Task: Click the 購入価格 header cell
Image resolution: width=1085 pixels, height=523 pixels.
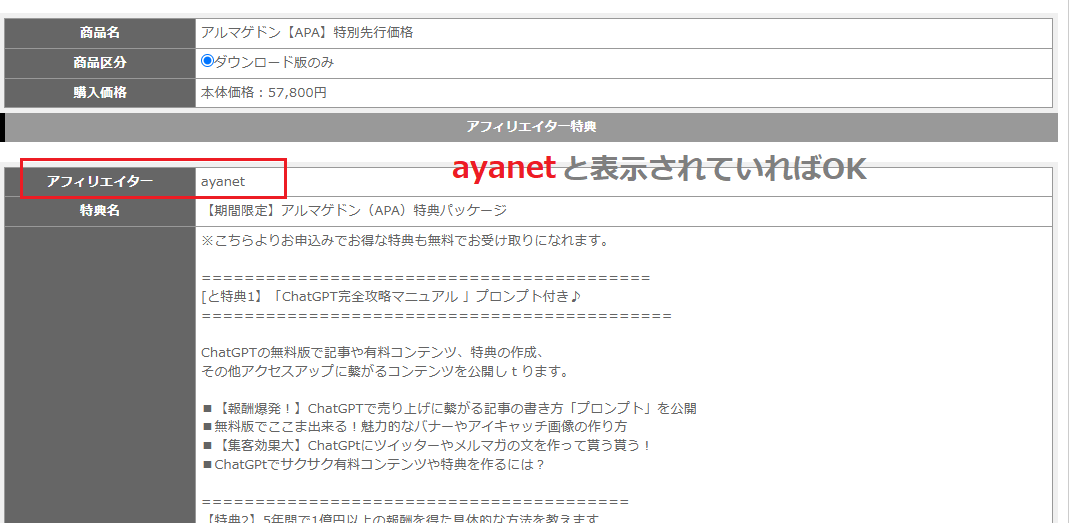Action: (100, 93)
